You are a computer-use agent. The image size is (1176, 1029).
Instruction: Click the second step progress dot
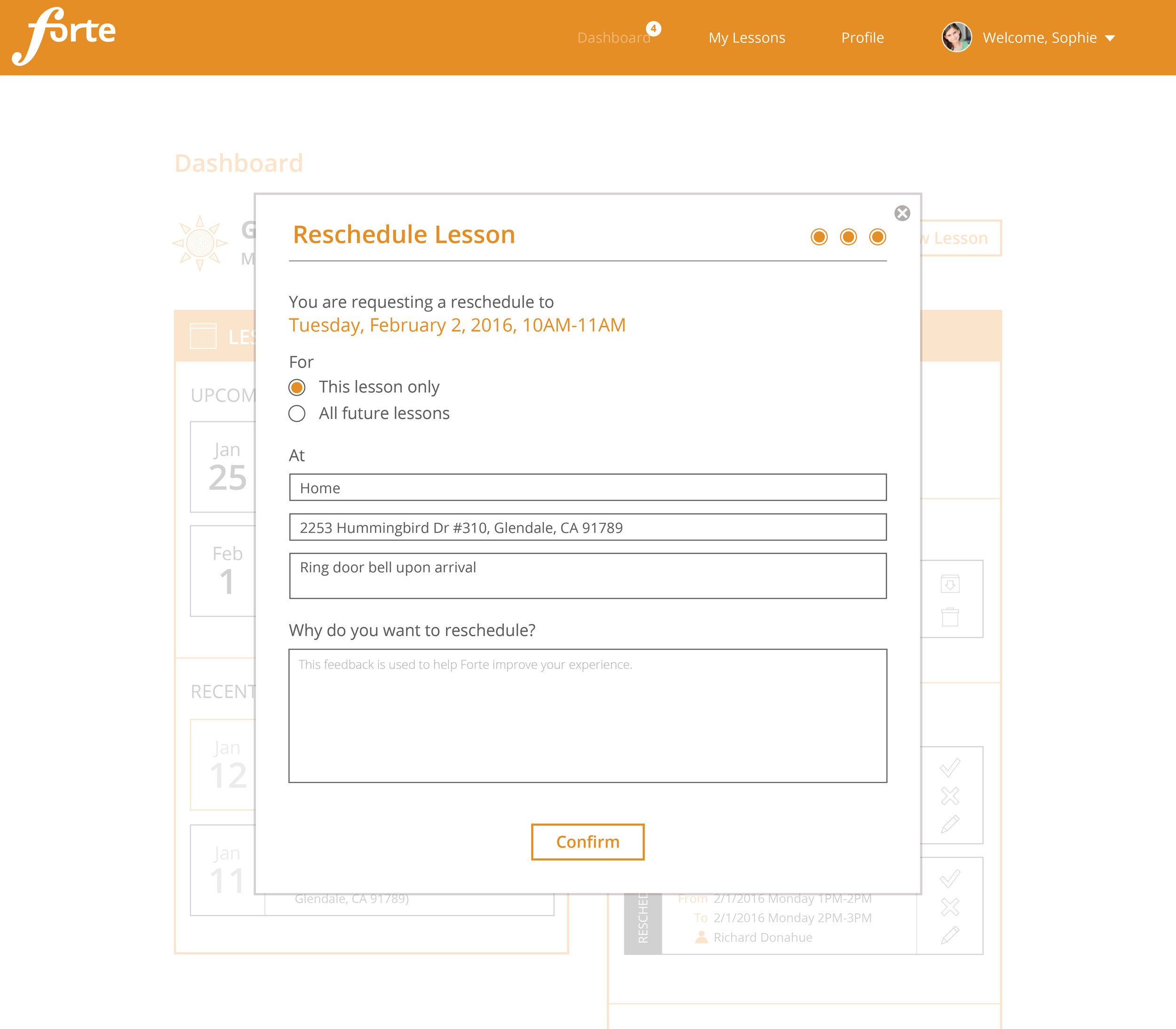coord(848,237)
